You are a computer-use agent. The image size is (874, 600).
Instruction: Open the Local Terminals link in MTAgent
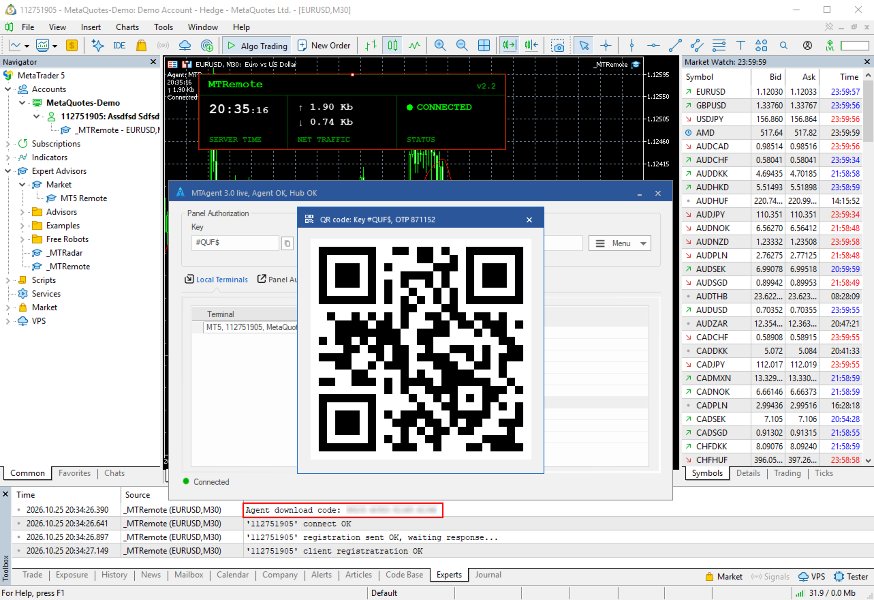coord(216,279)
